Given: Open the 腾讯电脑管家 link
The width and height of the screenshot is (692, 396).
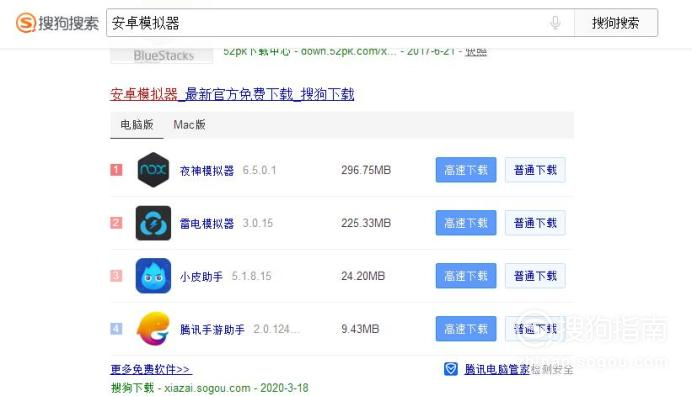Looking at the screenshot, I should coord(497,369).
